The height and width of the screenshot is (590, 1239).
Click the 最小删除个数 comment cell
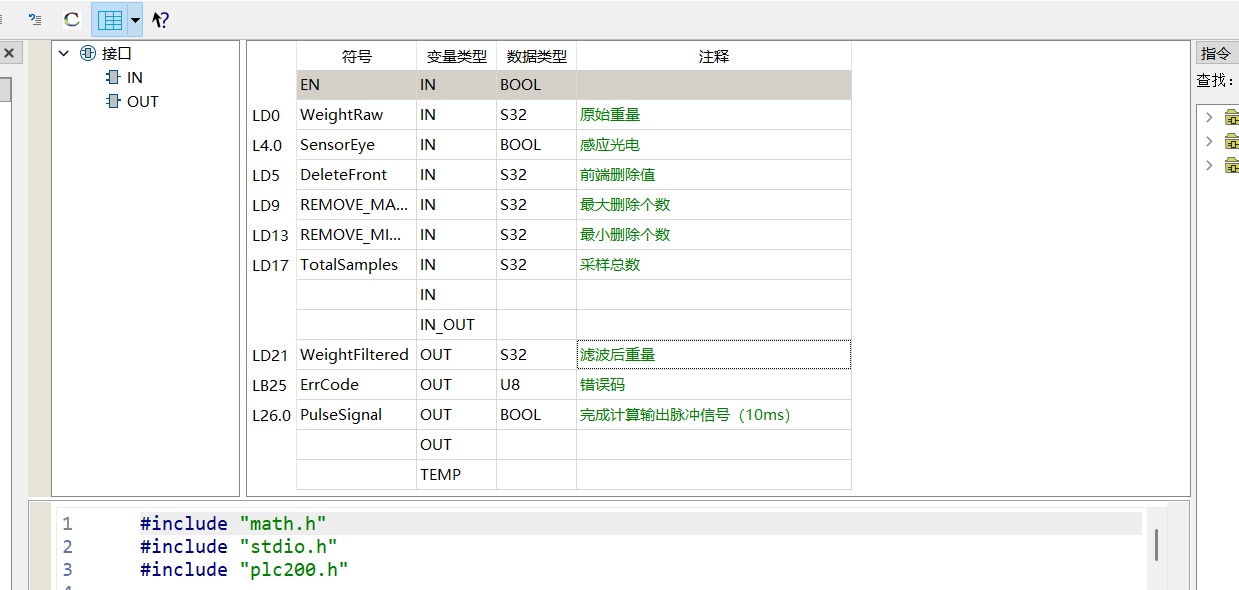[714, 235]
